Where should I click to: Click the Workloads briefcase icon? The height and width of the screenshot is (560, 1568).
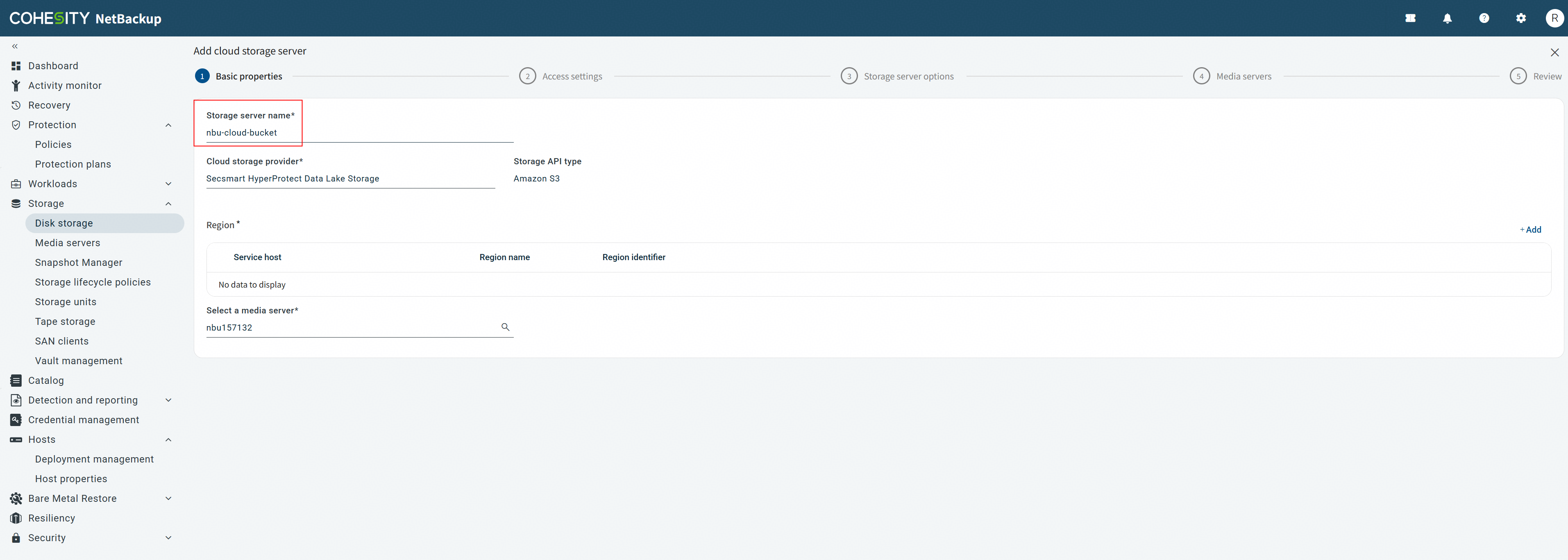[16, 184]
